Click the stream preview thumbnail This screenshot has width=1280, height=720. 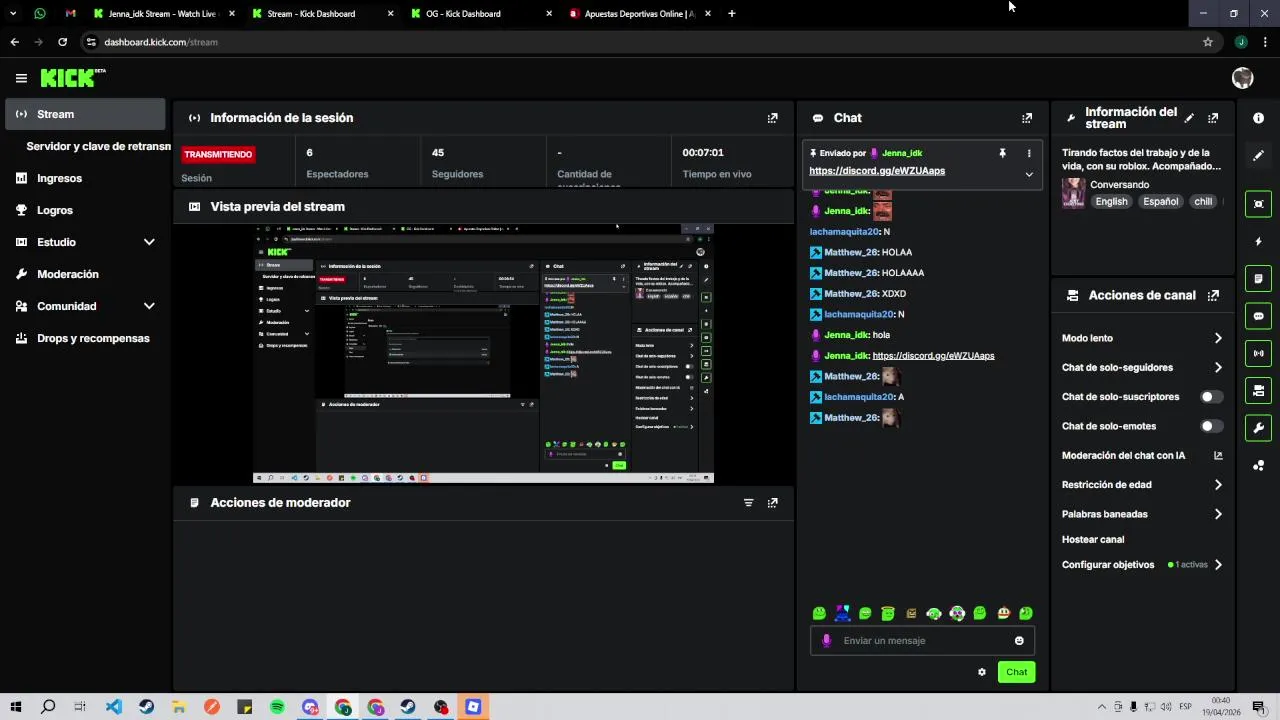(483, 354)
